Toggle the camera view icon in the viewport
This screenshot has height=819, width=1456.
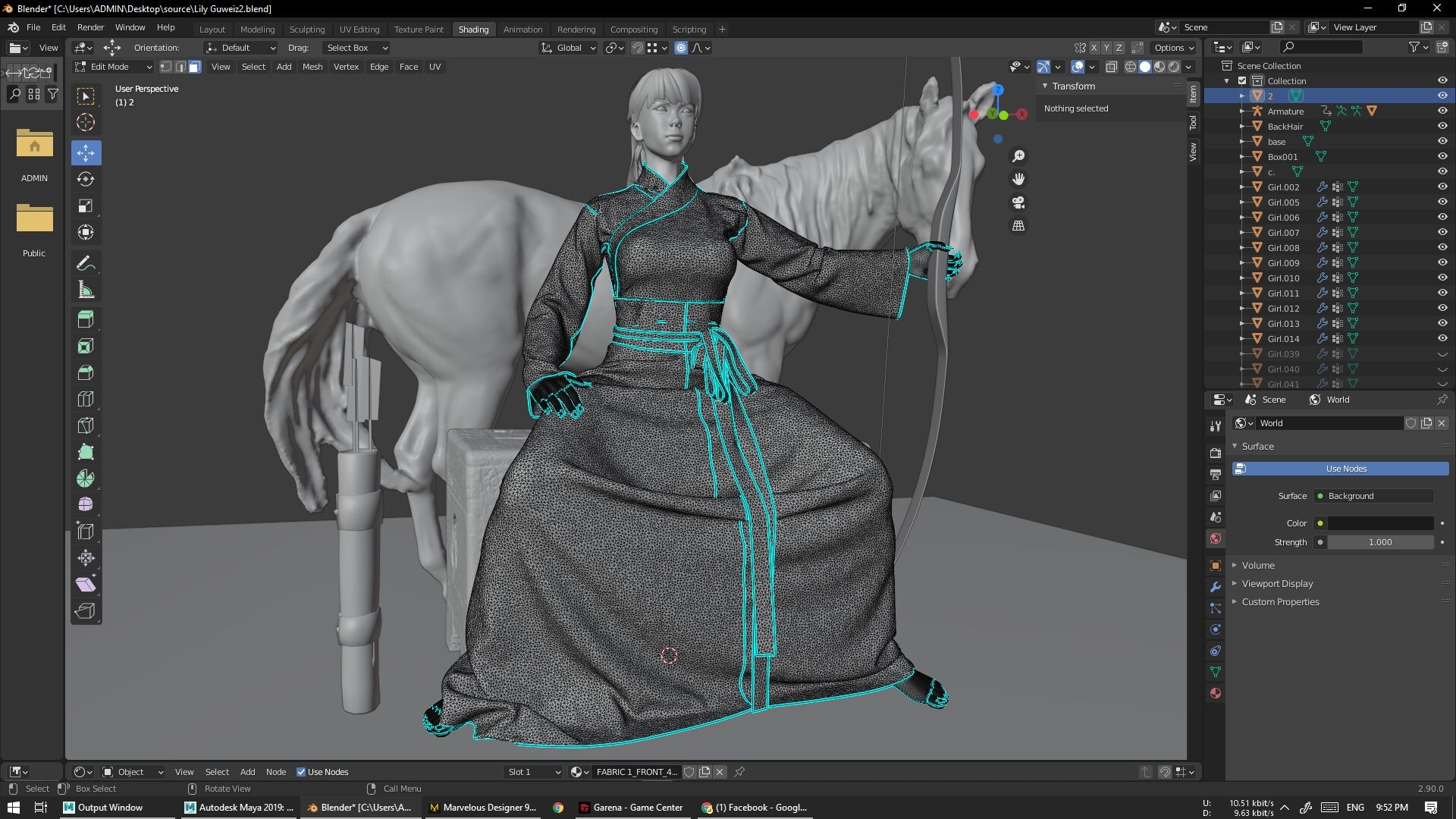[x=1018, y=202]
